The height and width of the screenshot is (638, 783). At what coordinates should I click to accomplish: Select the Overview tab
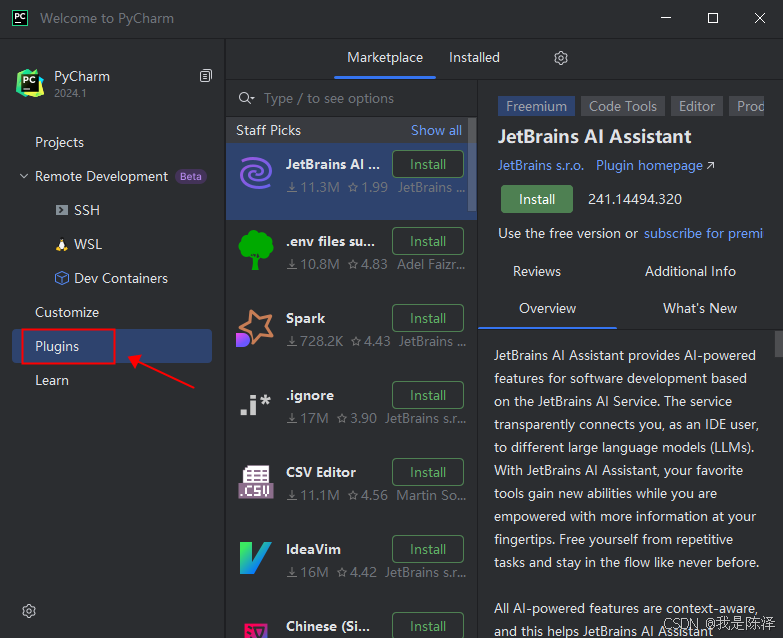click(547, 309)
